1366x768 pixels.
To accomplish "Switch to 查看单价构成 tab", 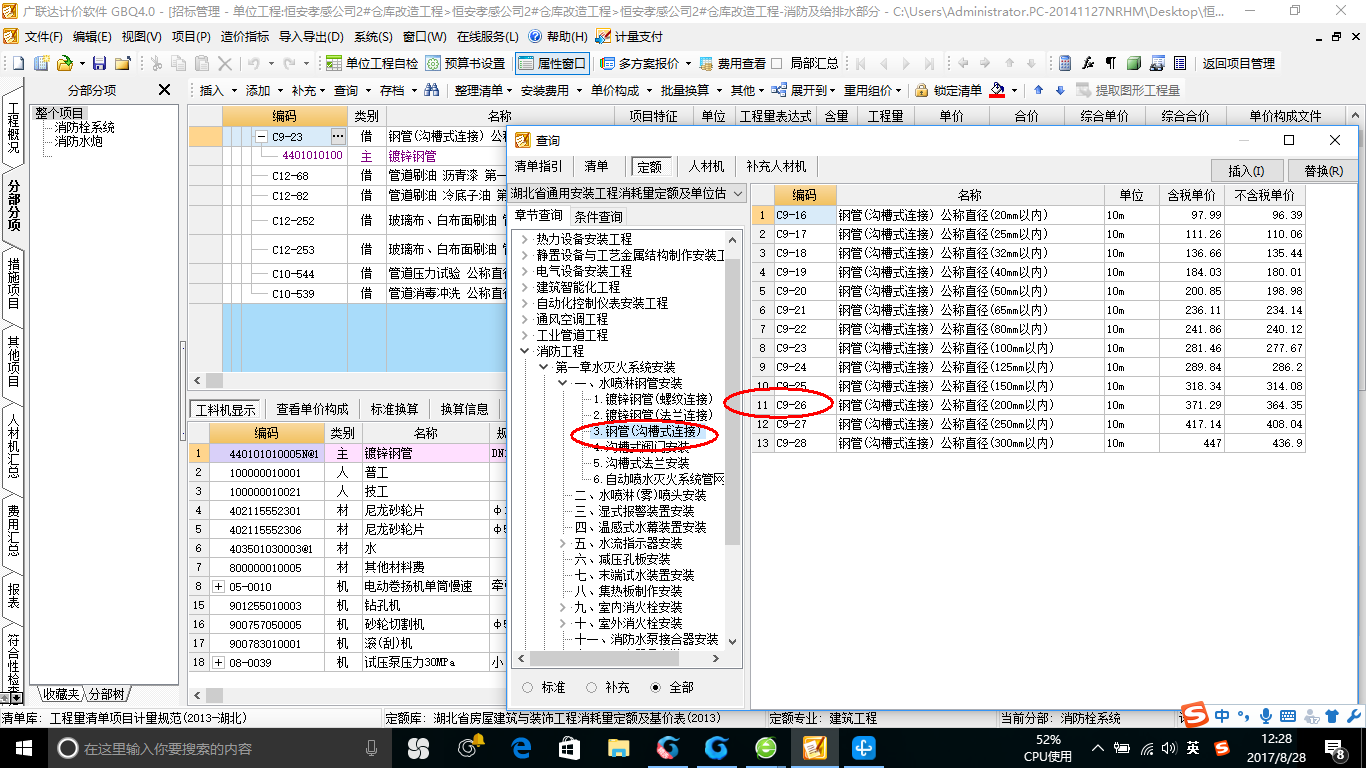I will [313, 409].
